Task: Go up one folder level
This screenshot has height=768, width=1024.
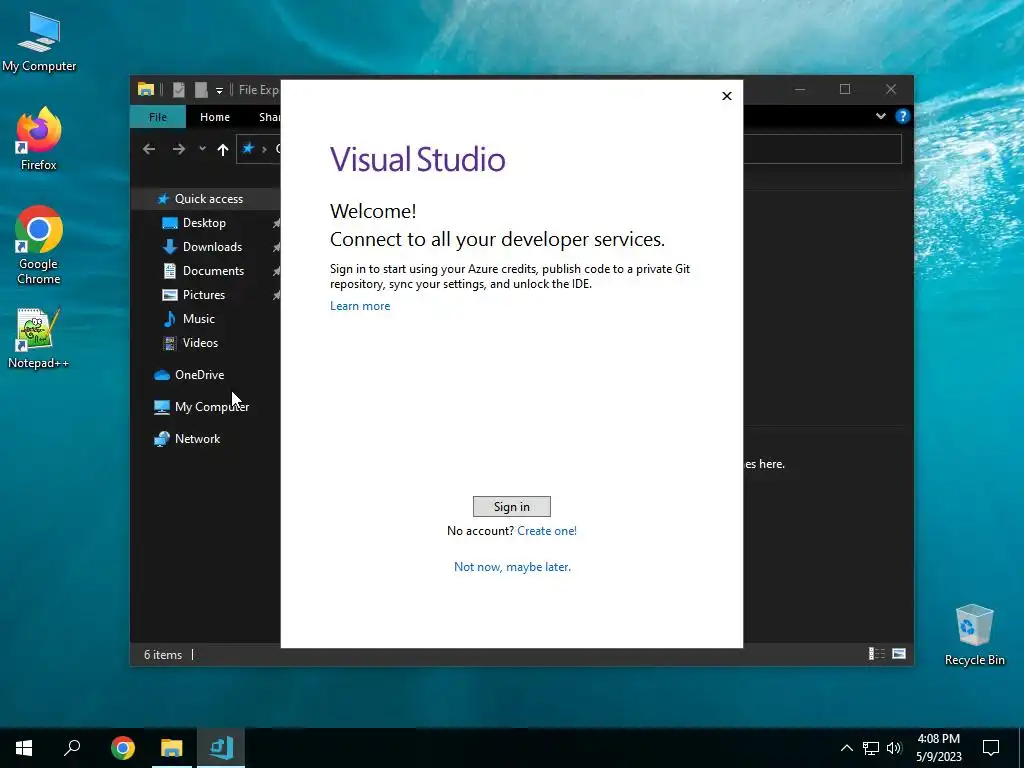Action: (x=223, y=150)
